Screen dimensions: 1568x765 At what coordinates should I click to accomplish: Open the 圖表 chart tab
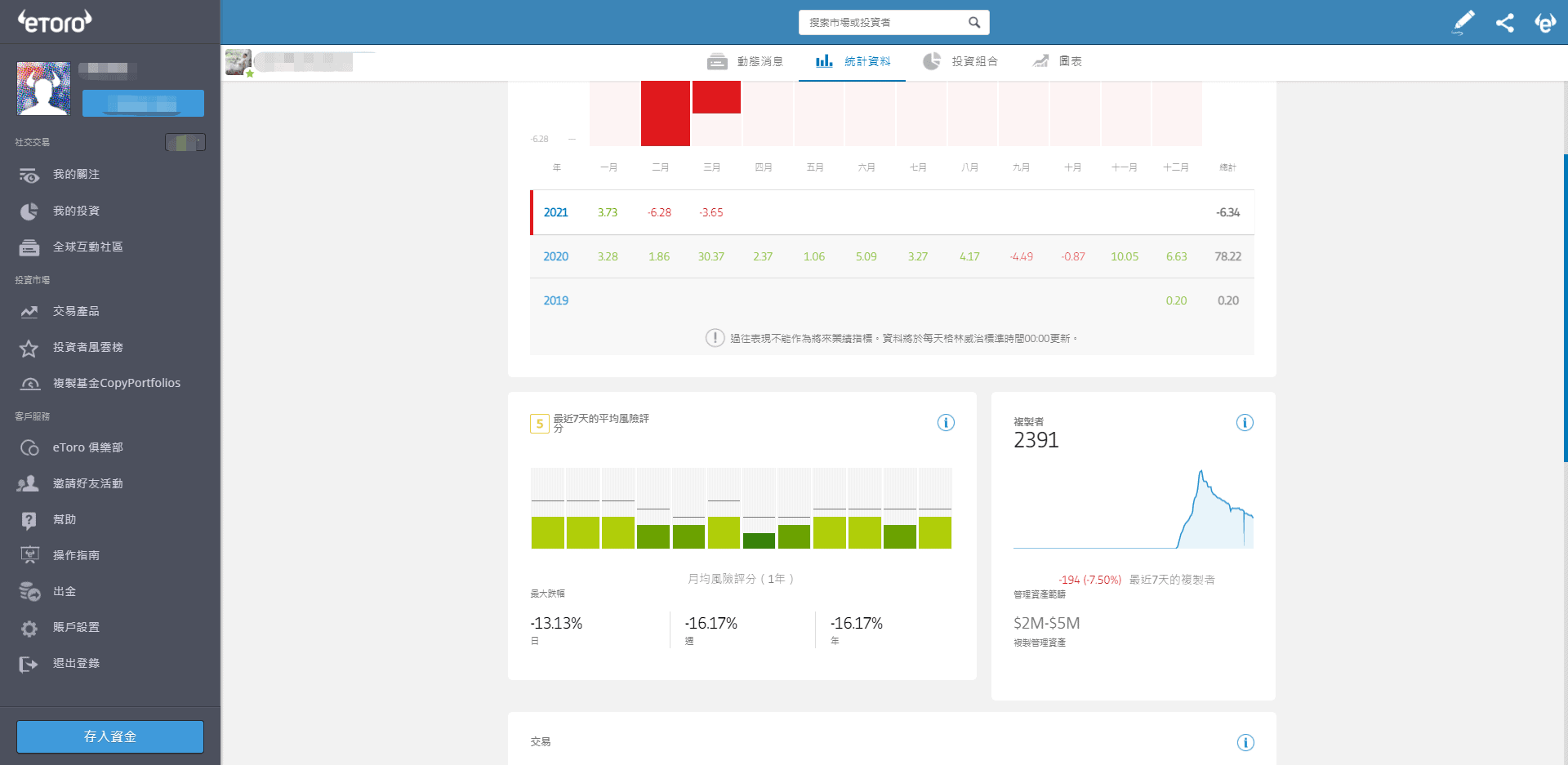pos(1058,62)
